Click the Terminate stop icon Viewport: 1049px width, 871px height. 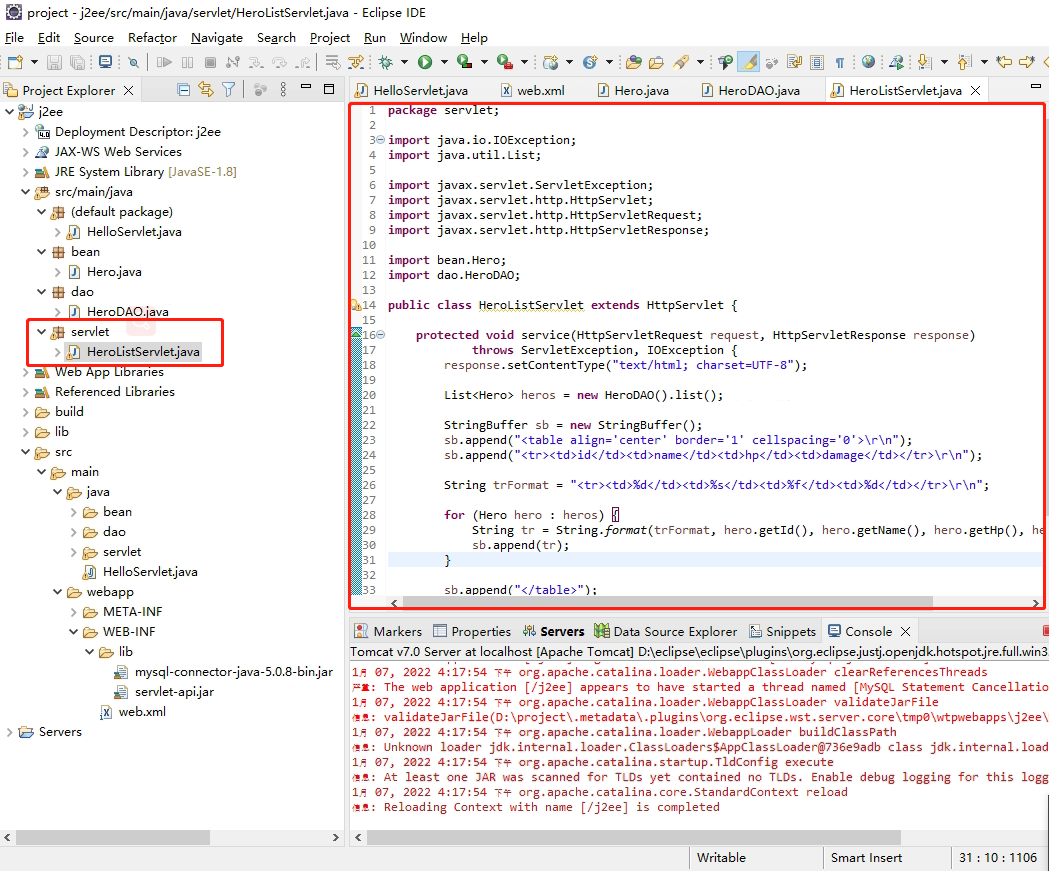tap(210, 62)
